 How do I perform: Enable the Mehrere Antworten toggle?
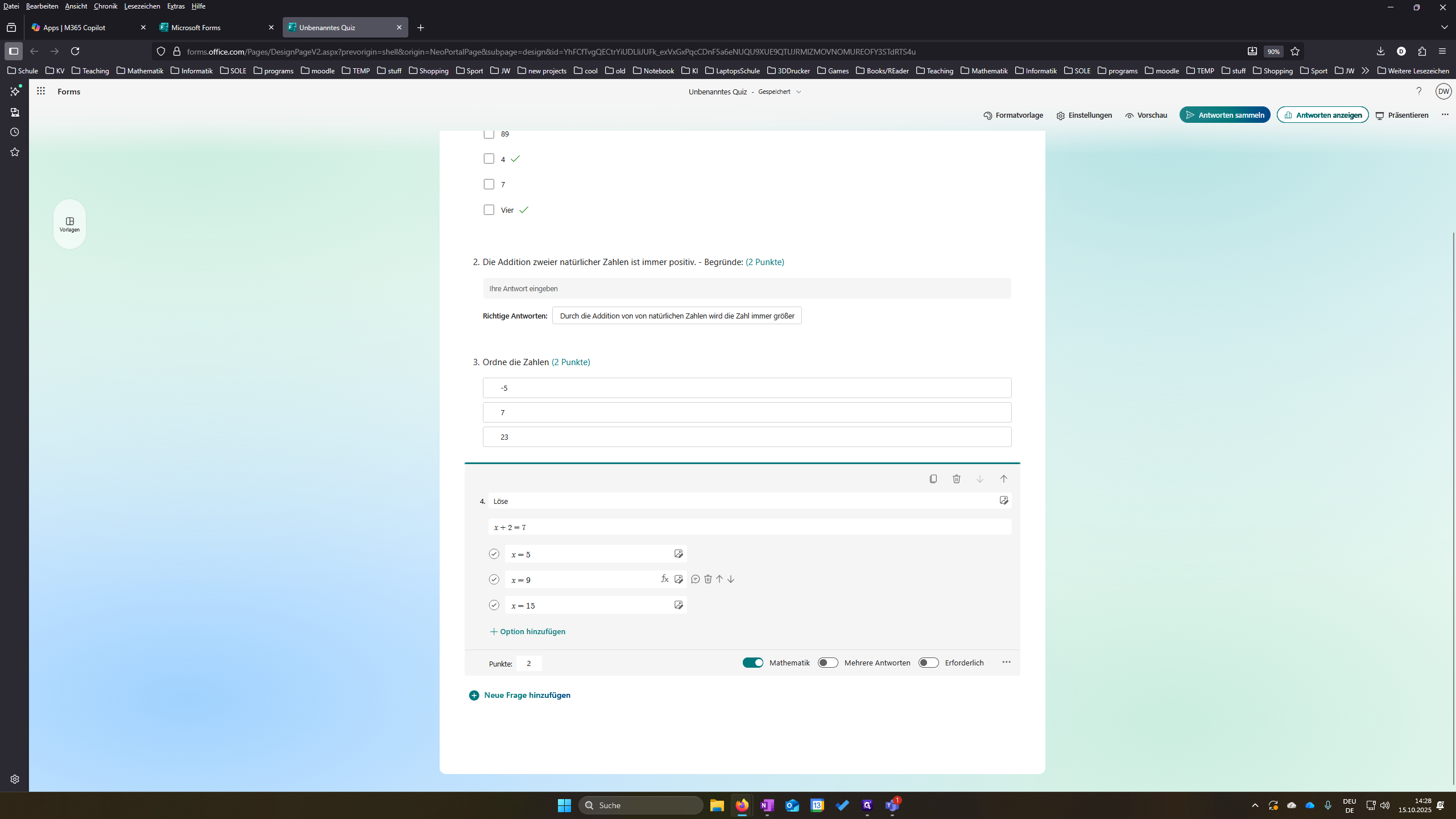point(828,663)
